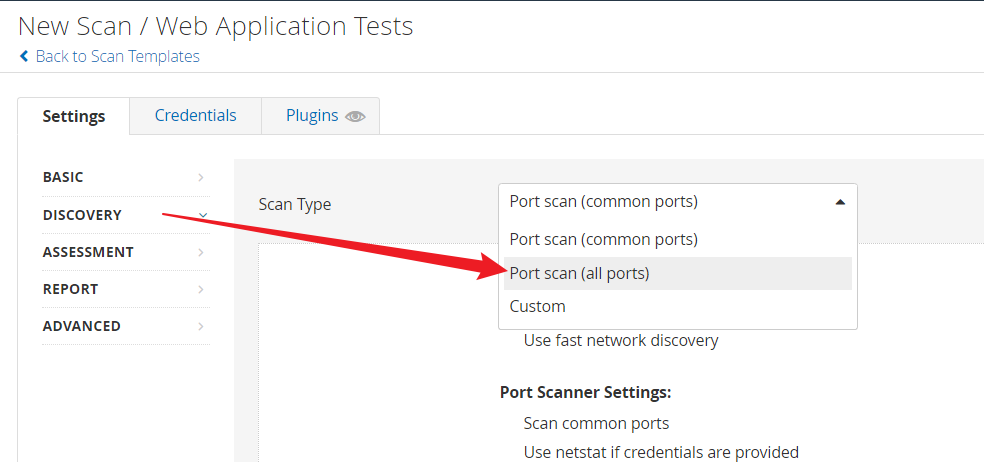This screenshot has height=462, width=984.
Task: Open the Scan Type combo box
Action: pos(676,202)
